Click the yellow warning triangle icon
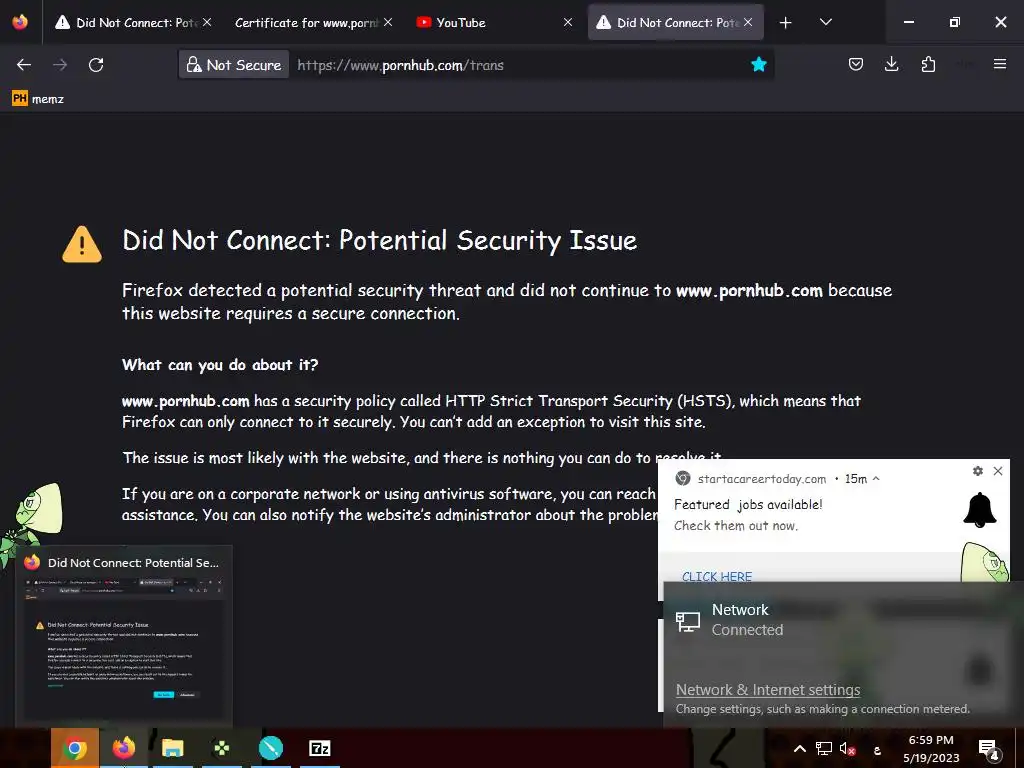This screenshot has width=1024, height=768. pos(82,244)
